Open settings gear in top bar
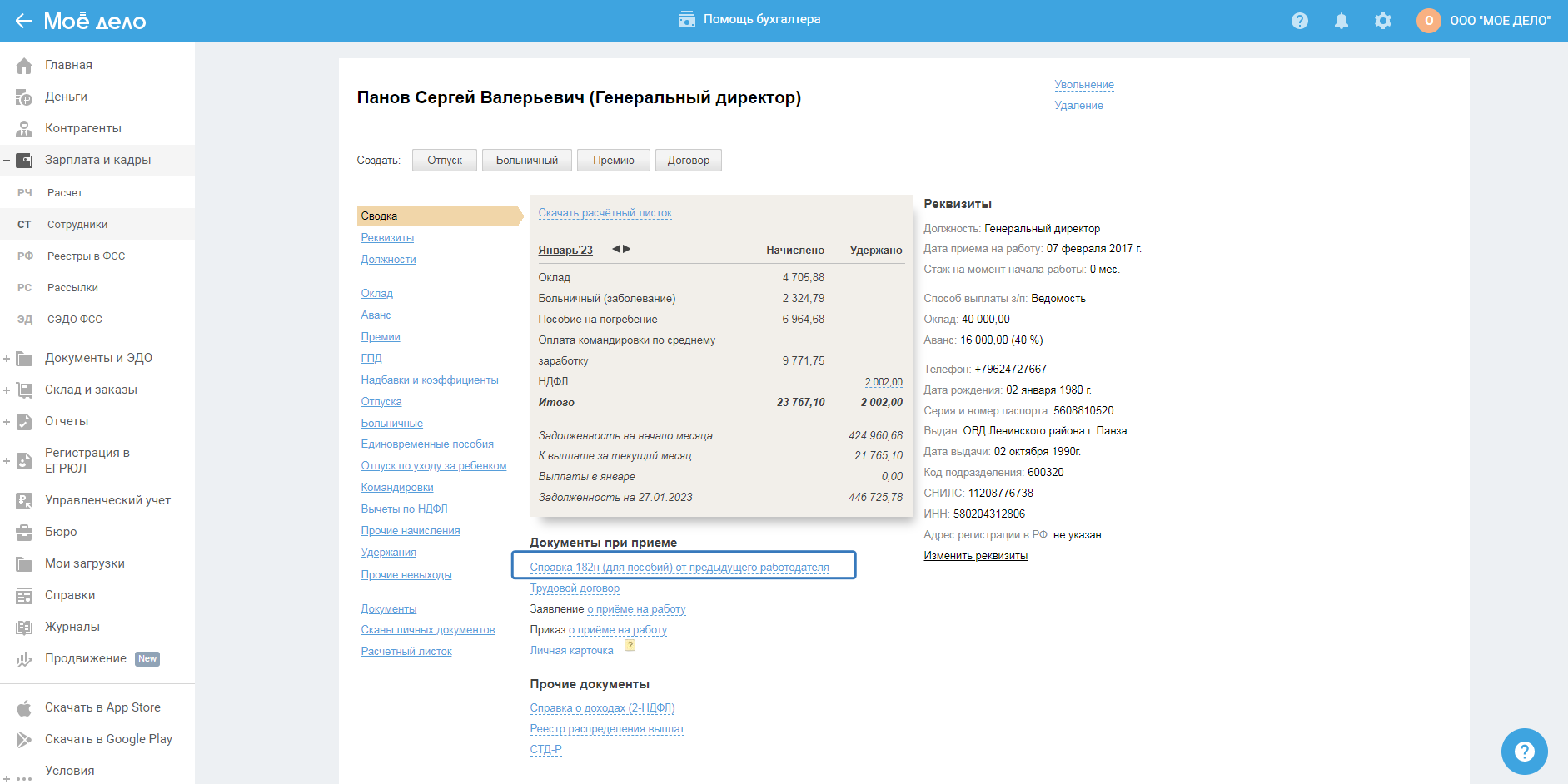The image size is (1568, 784). tap(1382, 21)
